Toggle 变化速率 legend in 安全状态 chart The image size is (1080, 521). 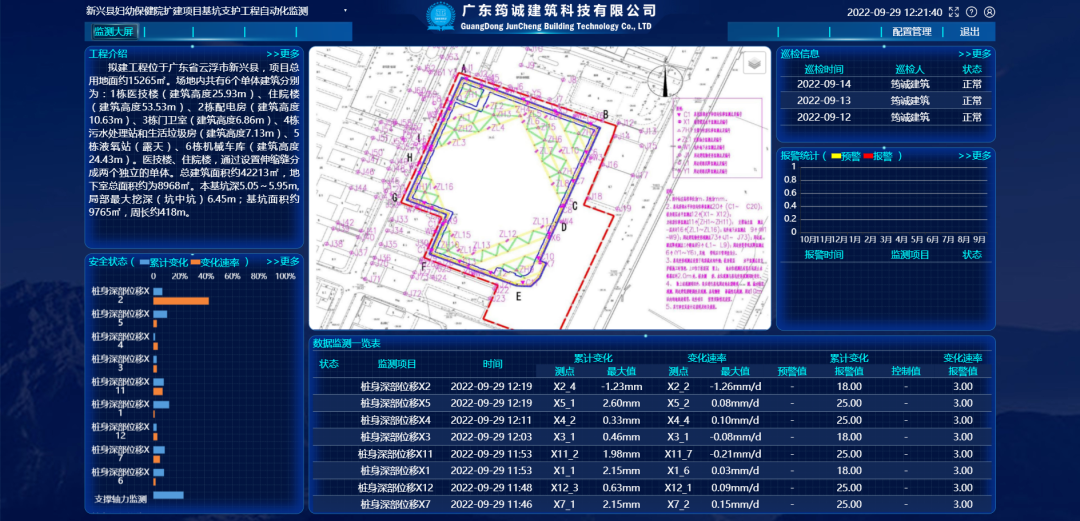(x=215, y=263)
